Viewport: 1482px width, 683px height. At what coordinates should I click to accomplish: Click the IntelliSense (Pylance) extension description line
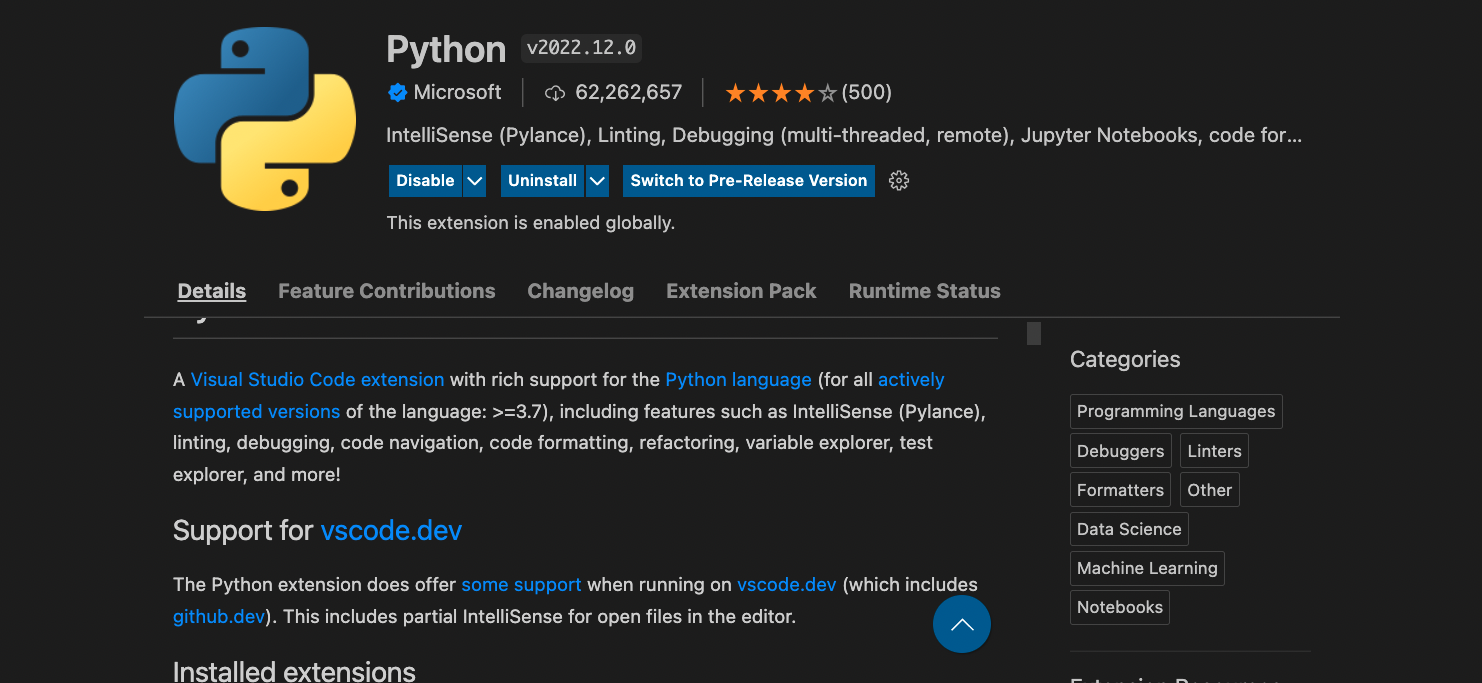844,135
